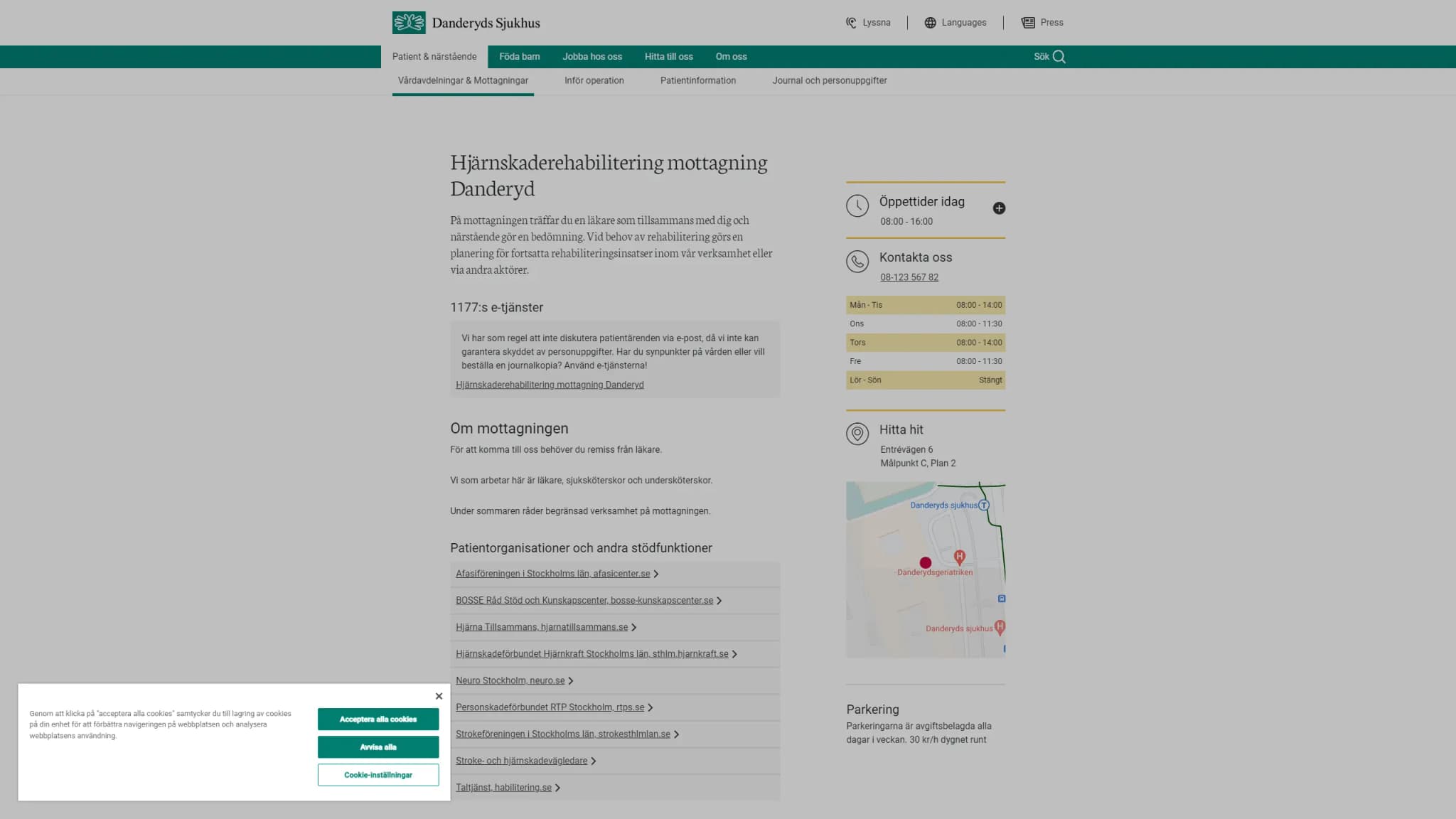1456x819 pixels.
Task: Open the Hitta till oss menu
Action: 669,57
